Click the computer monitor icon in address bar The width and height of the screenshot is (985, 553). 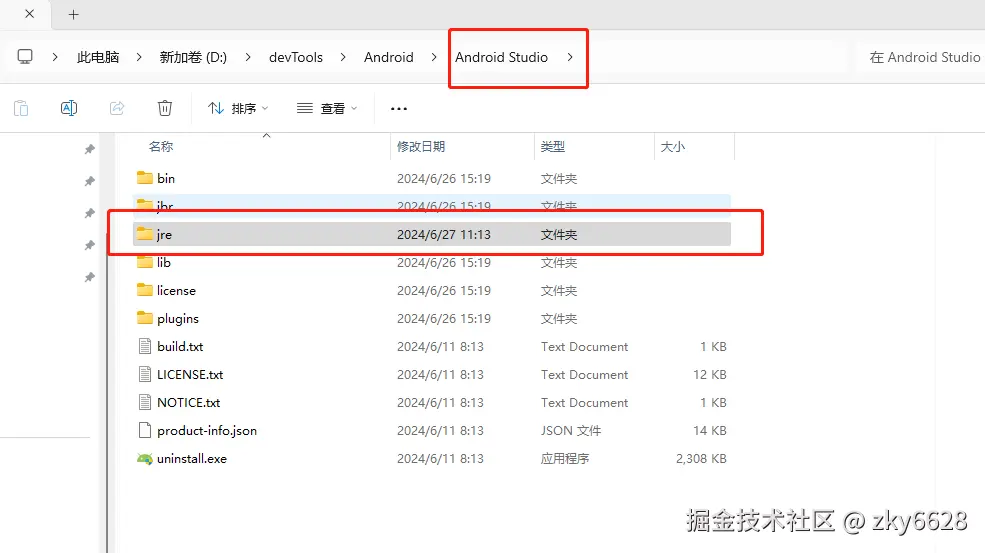[x=25, y=57]
